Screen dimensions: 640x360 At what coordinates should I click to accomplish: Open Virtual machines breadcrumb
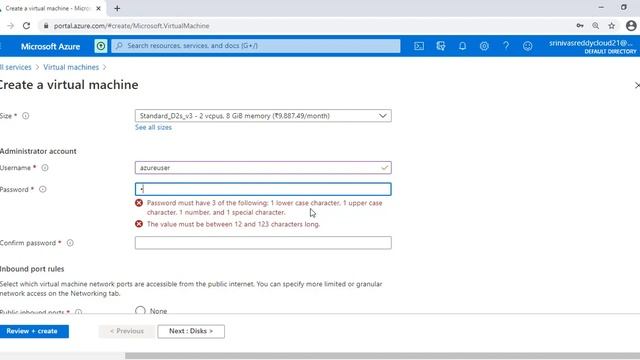click(71, 67)
